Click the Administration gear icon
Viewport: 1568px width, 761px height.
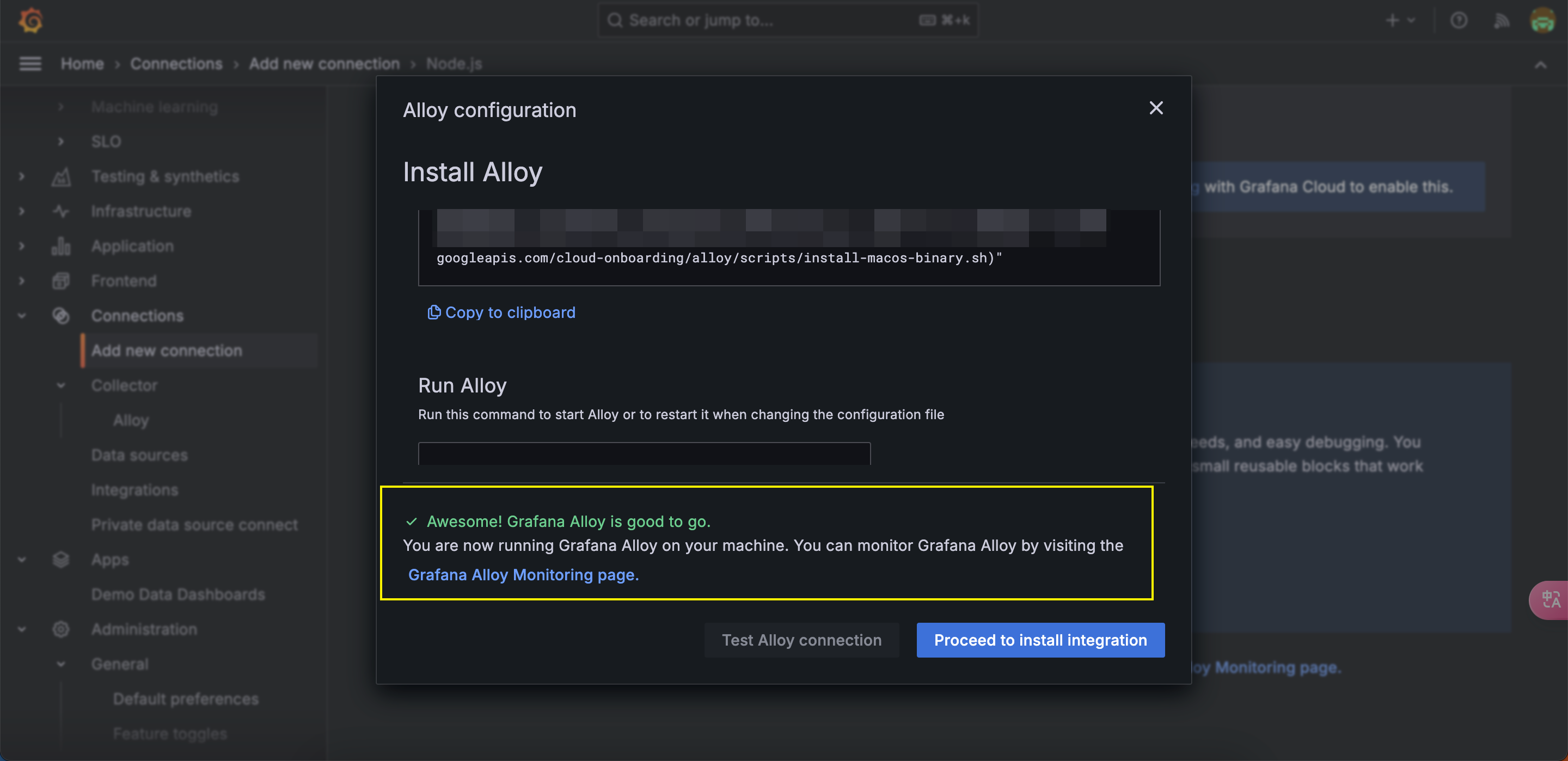(61, 629)
